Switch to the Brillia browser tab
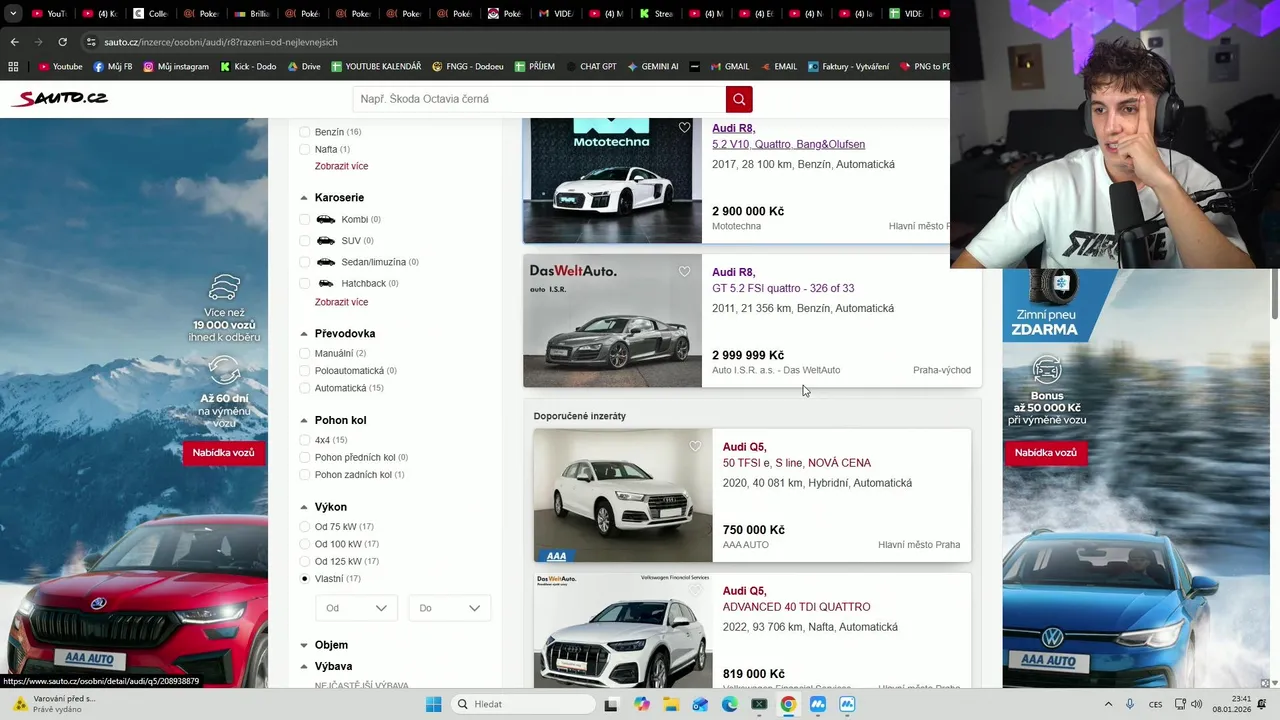 point(251,14)
